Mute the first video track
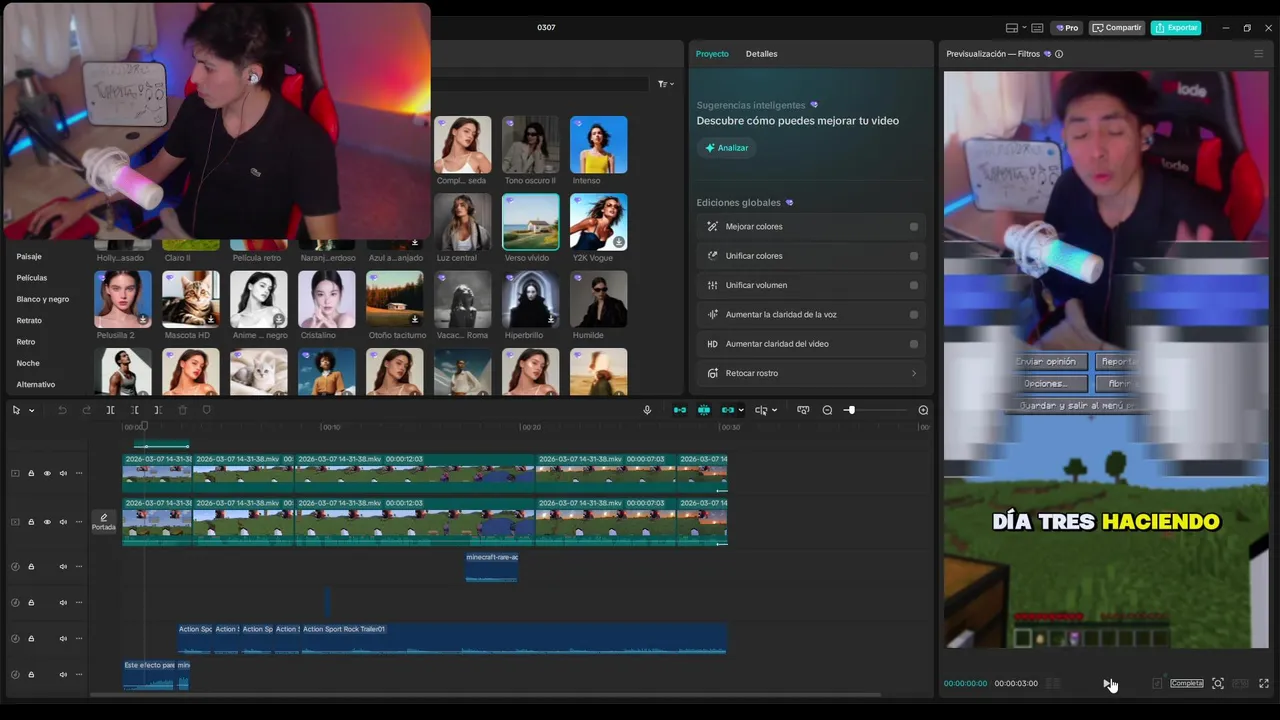1280x720 pixels. pos(63,473)
